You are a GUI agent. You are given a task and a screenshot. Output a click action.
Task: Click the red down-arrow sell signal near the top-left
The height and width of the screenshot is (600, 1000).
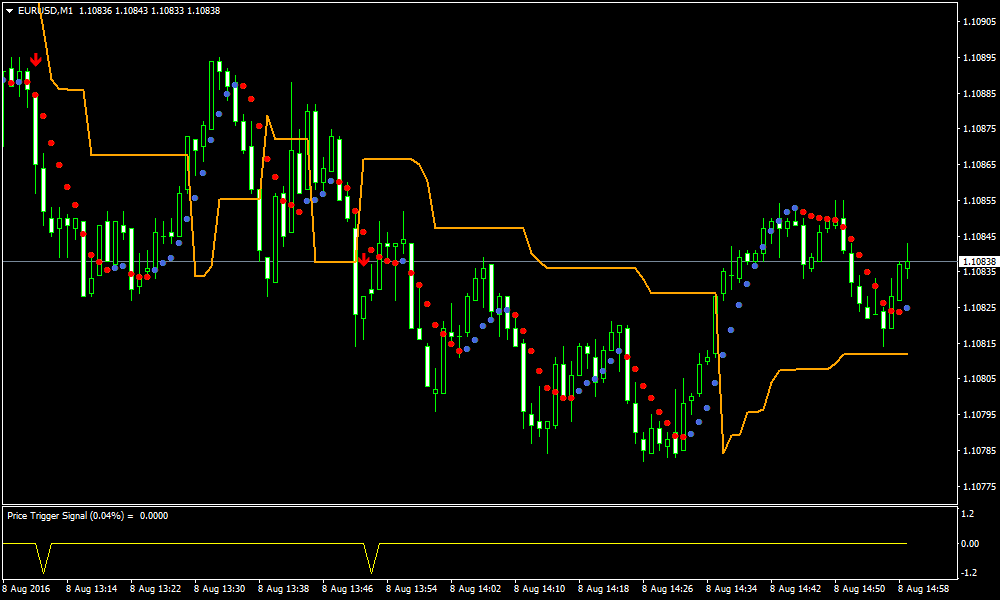coord(38,60)
